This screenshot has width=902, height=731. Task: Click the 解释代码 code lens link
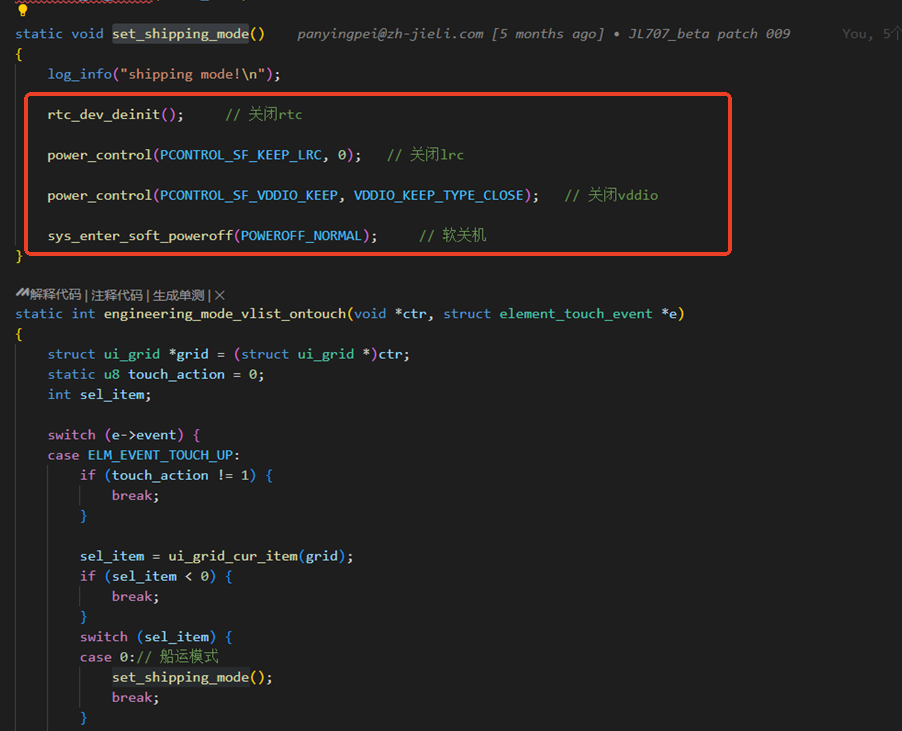click(x=55, y=295)
